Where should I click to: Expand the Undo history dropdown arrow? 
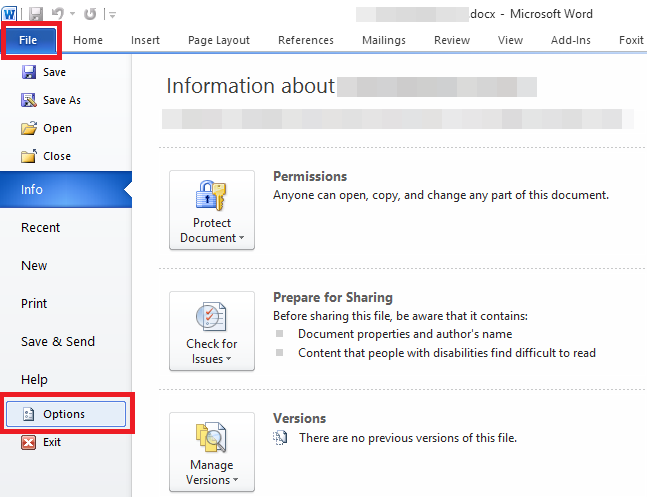point(72,15)
